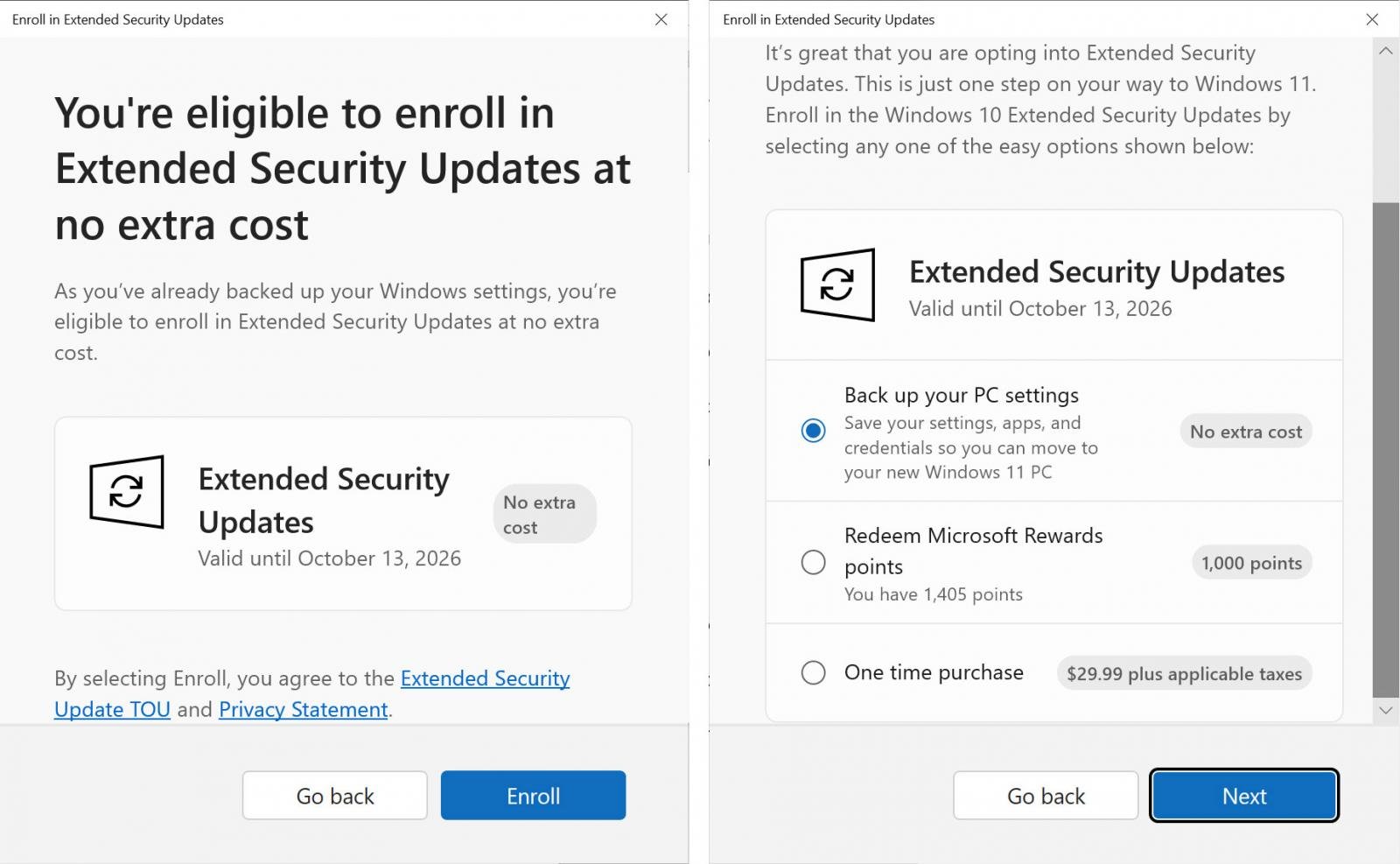The width and height of the screenshot is (1400, 864).
Task: Click the No extra cost pill beside backup option
Action: (x=1245, y=431)
